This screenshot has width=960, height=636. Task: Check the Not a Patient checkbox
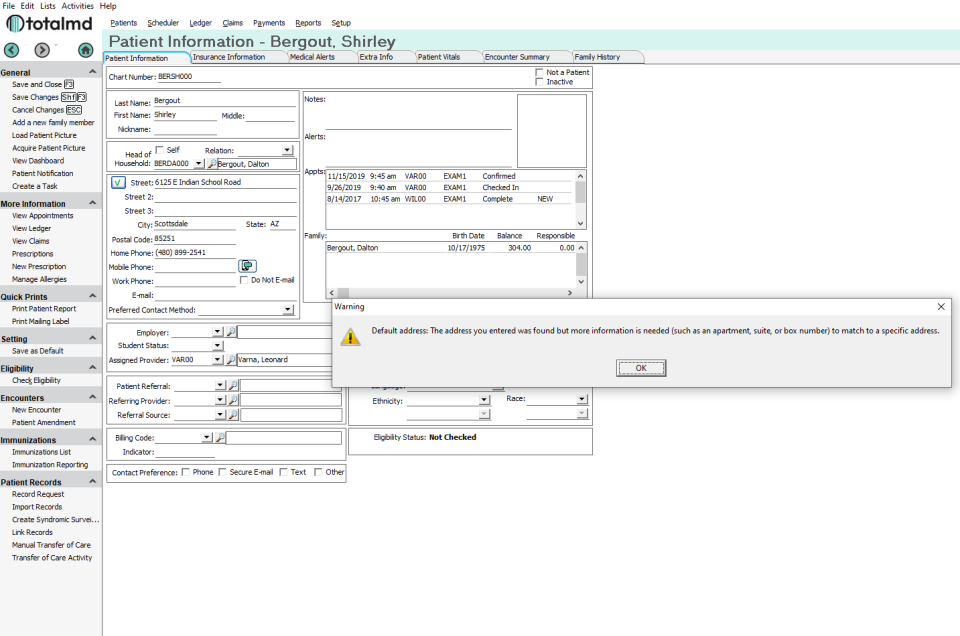pyautogui.click(x=539, y=72)
